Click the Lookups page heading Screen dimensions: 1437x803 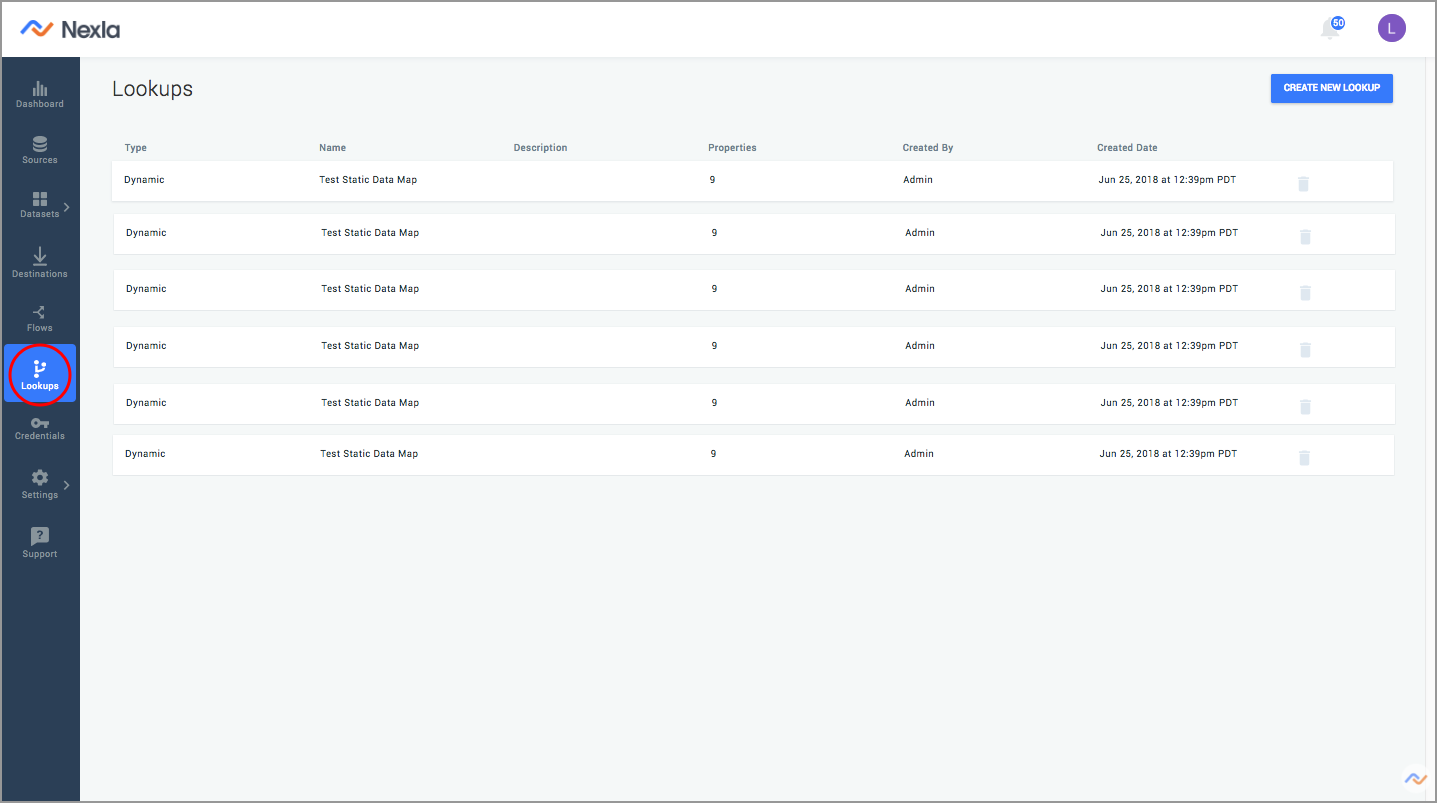152,89
